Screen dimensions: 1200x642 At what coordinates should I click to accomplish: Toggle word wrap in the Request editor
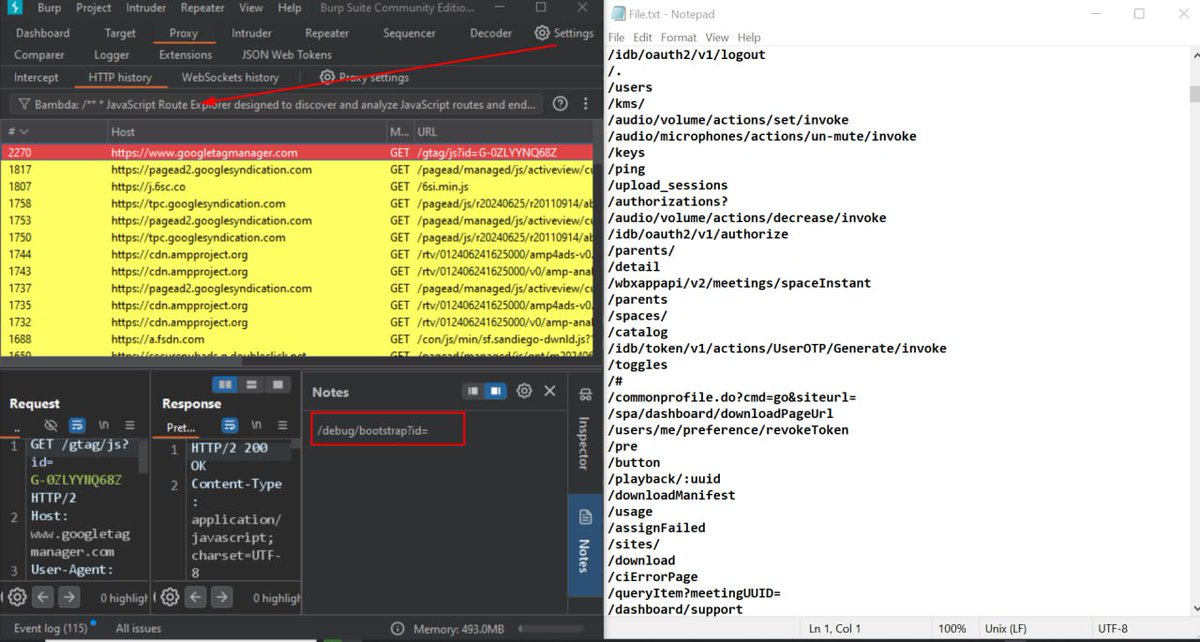[77, 426]
